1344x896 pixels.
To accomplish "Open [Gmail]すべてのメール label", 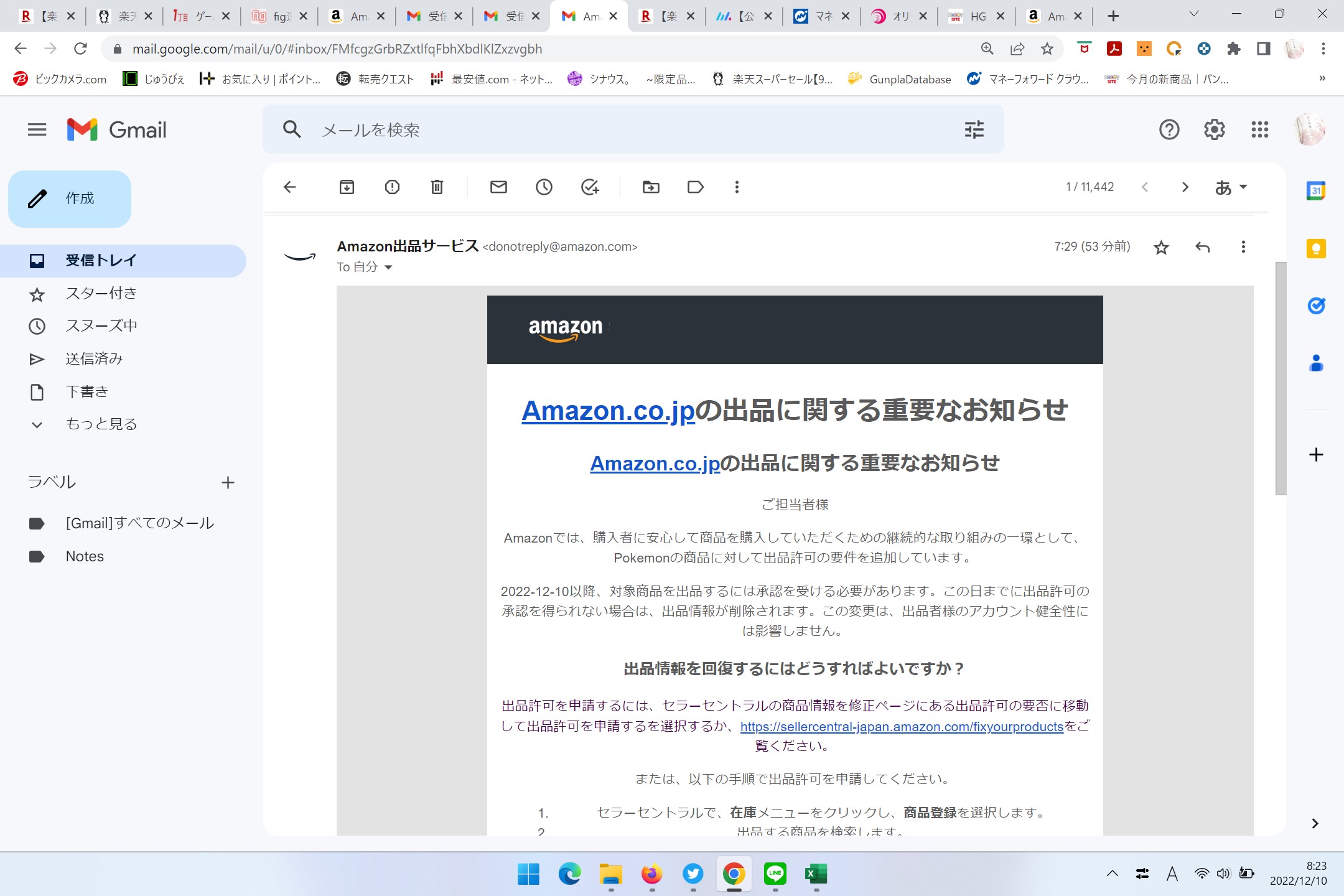I will 123,523.
